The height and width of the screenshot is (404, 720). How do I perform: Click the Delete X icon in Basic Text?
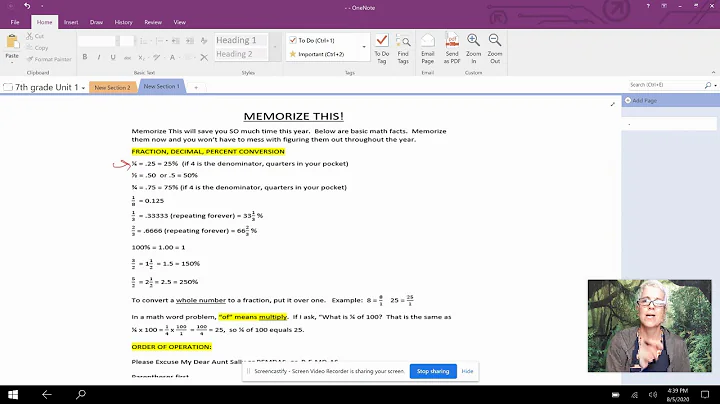point(204,57)
